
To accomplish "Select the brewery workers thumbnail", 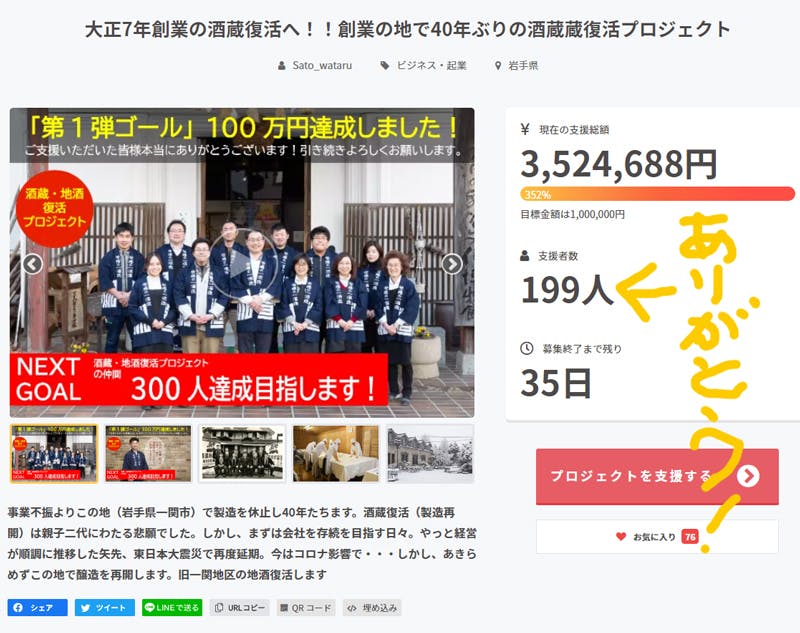I will click(336, 453).
